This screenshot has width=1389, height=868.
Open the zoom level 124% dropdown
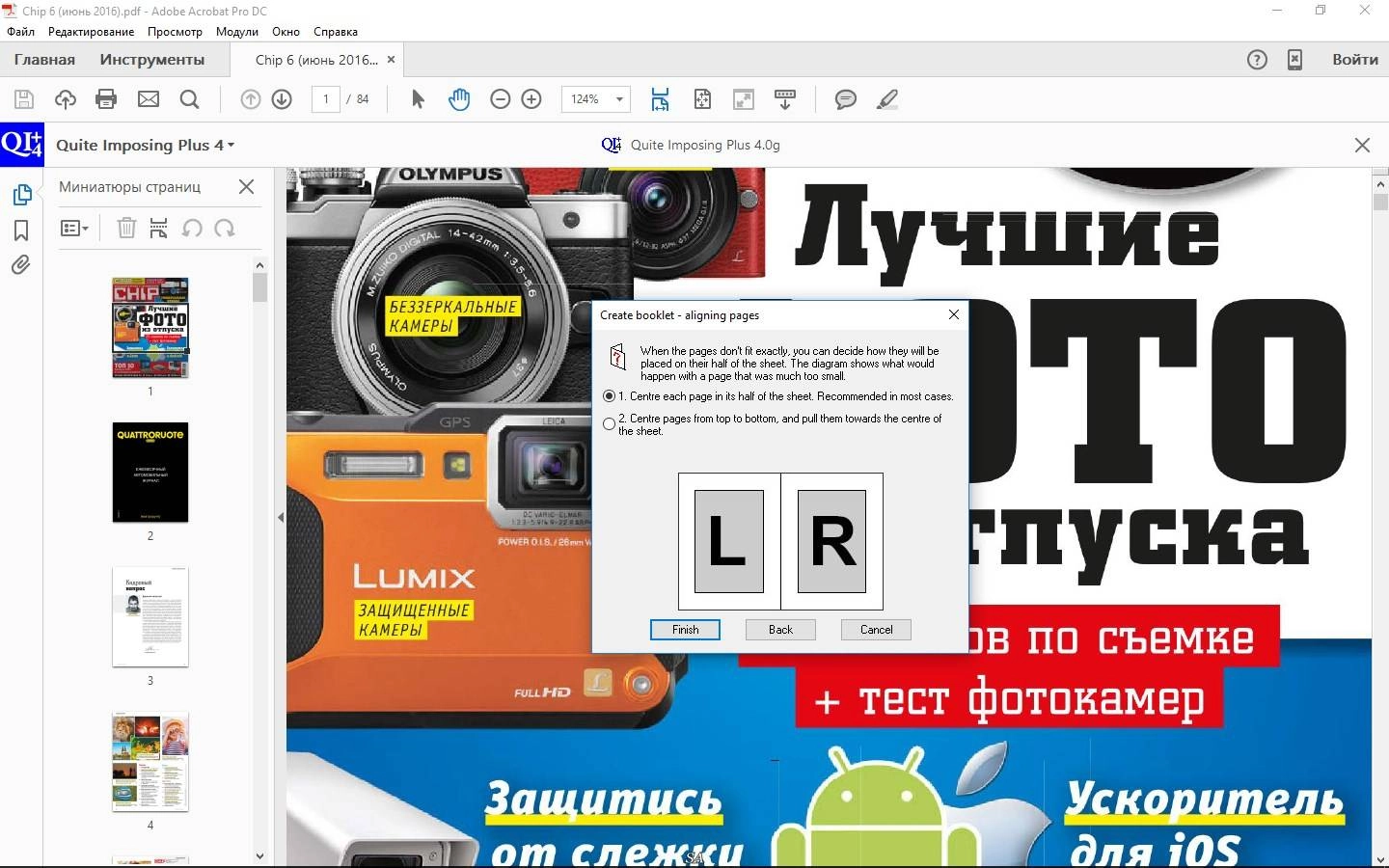(x=619, y=99)
